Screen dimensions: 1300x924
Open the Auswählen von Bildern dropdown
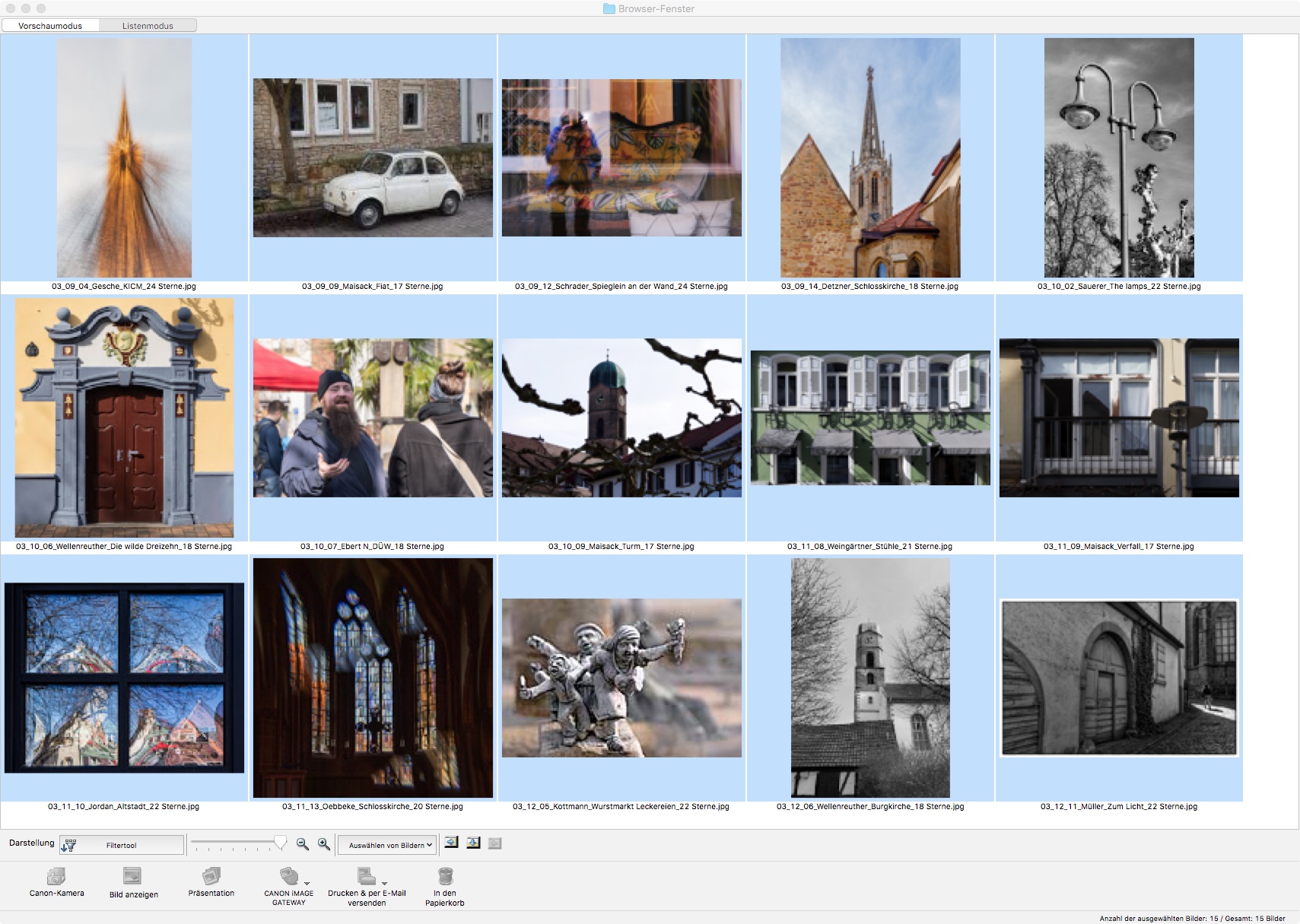point(388,845)
